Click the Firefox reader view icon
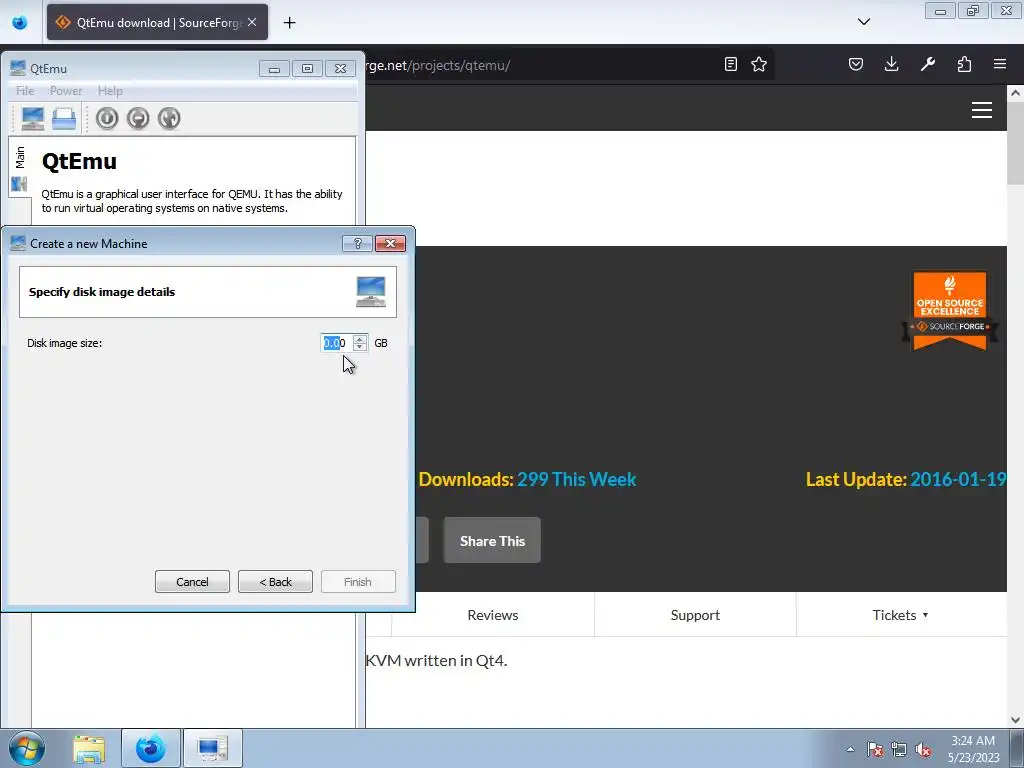Viewport: 1024px width, 768px height. point(731,64)
